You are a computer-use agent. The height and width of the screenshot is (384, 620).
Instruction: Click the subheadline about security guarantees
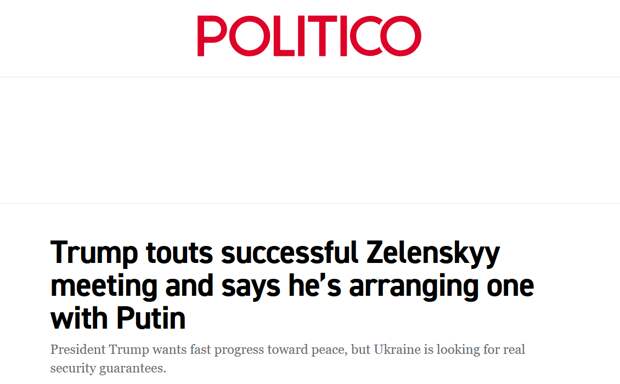click(x=287, y=359)
